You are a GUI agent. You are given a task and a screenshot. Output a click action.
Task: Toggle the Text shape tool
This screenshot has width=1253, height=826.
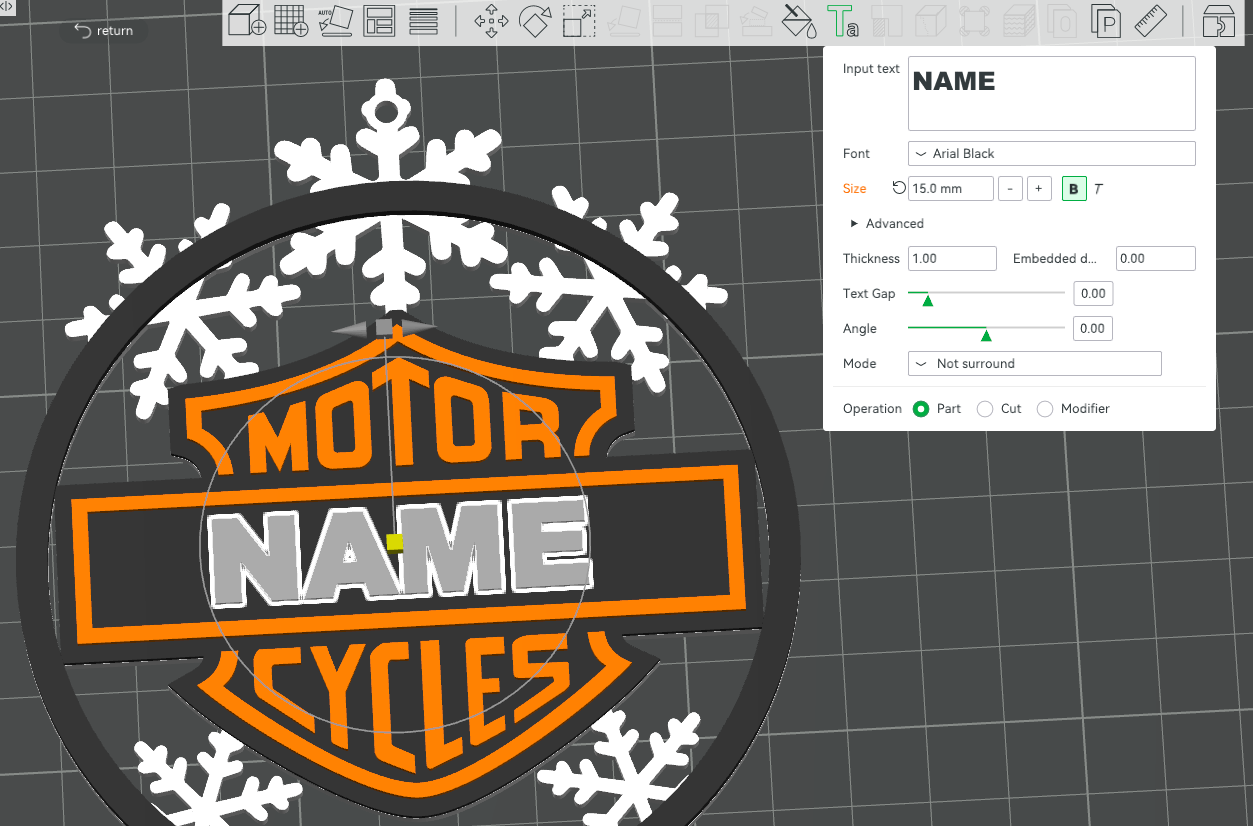842,21
